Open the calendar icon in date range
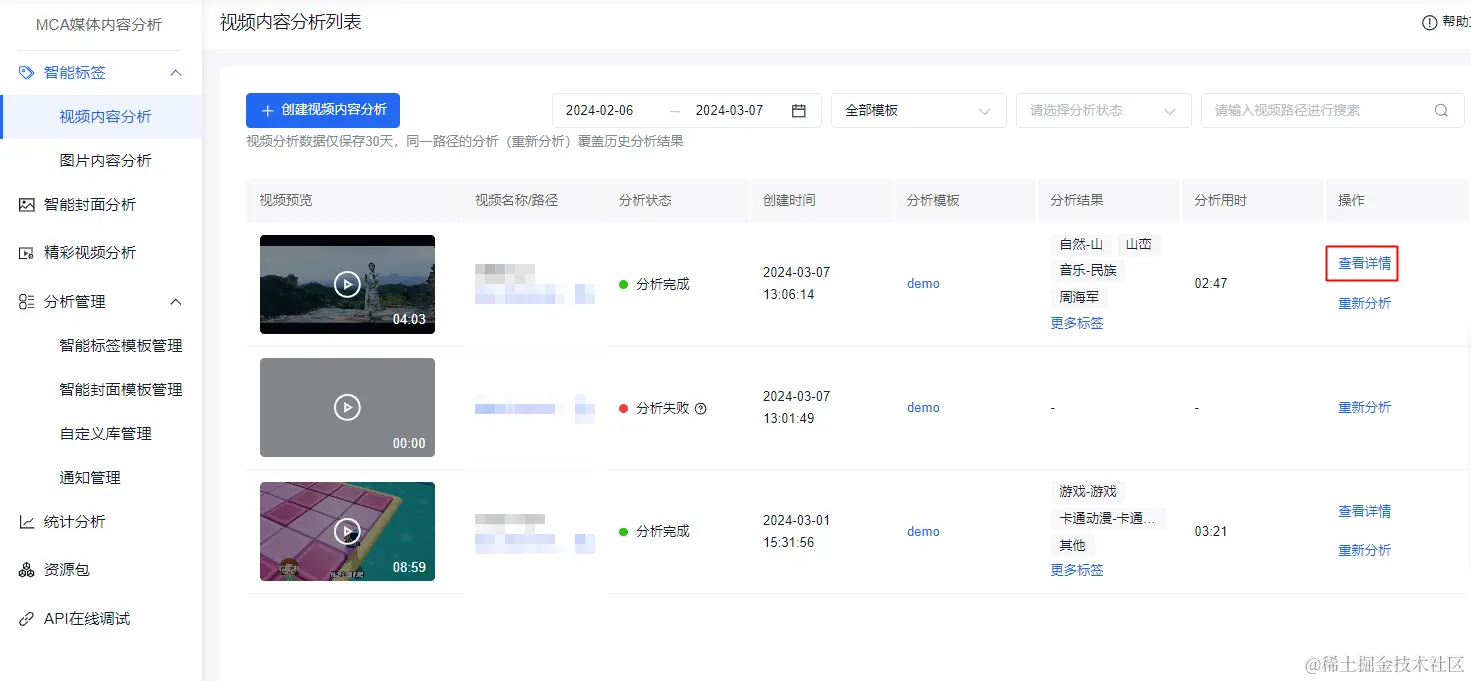Screen dimensions: 1471x681 pos(799,111)
